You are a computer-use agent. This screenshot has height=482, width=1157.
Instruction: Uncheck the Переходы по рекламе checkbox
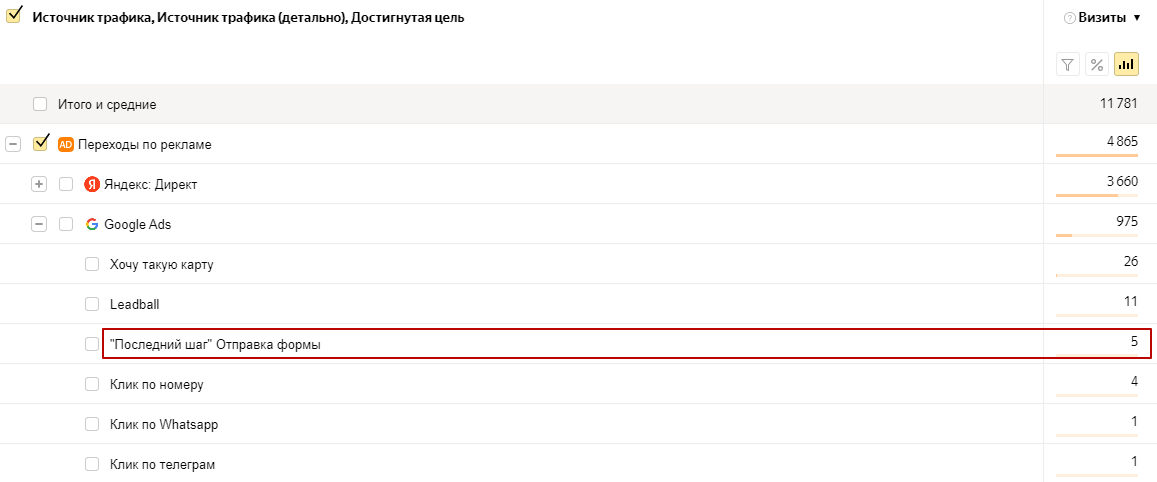pos(41,142)
